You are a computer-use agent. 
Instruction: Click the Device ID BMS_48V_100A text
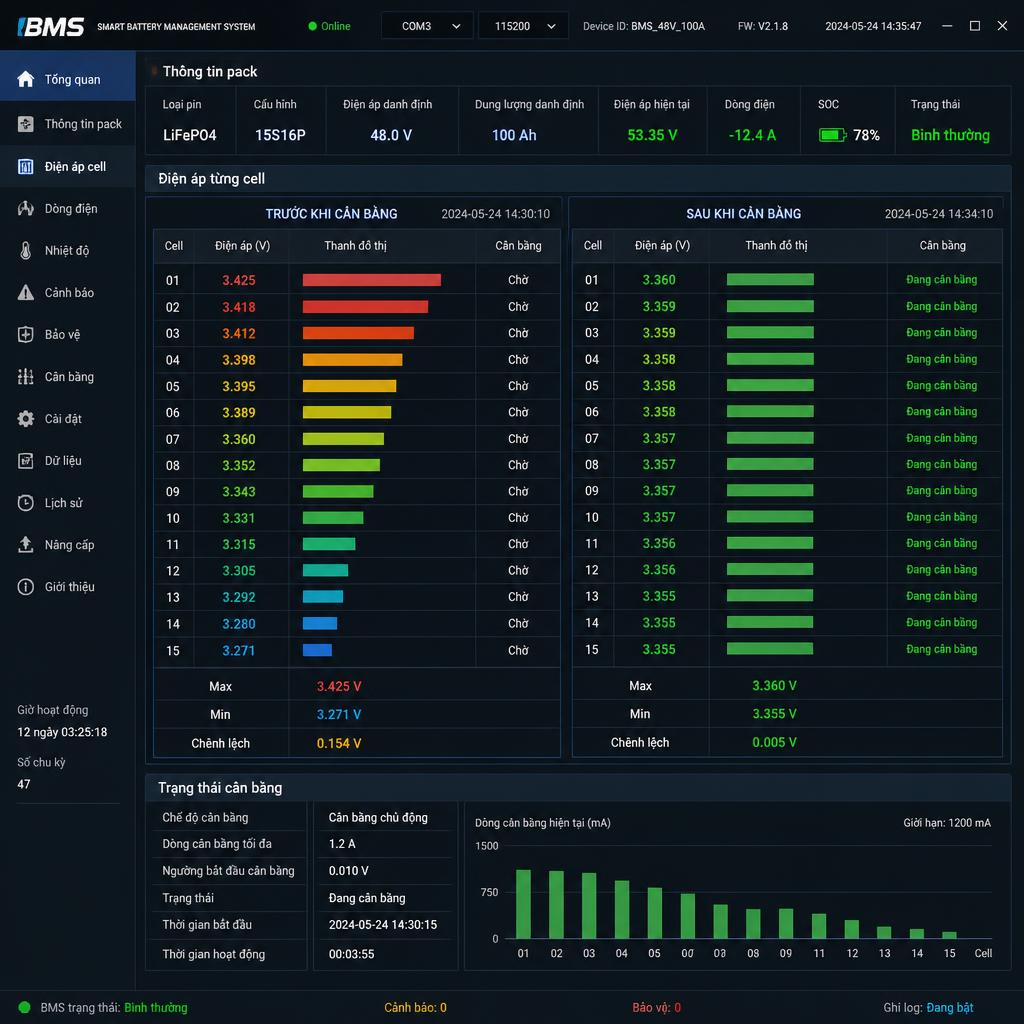coord(644,26)
